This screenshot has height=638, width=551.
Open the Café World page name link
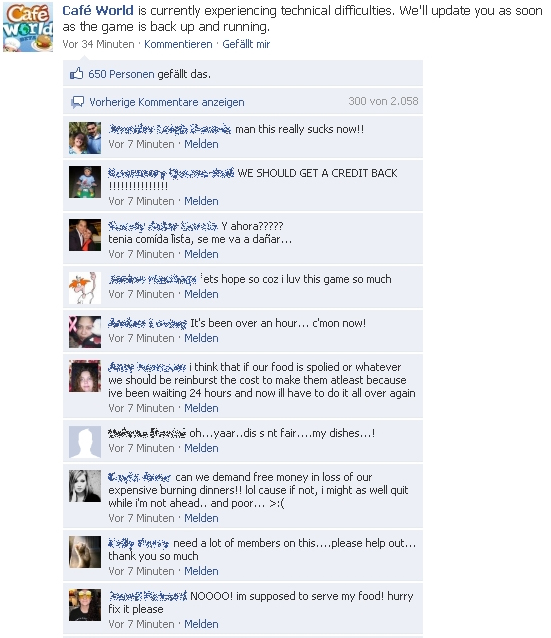(98, 11)
